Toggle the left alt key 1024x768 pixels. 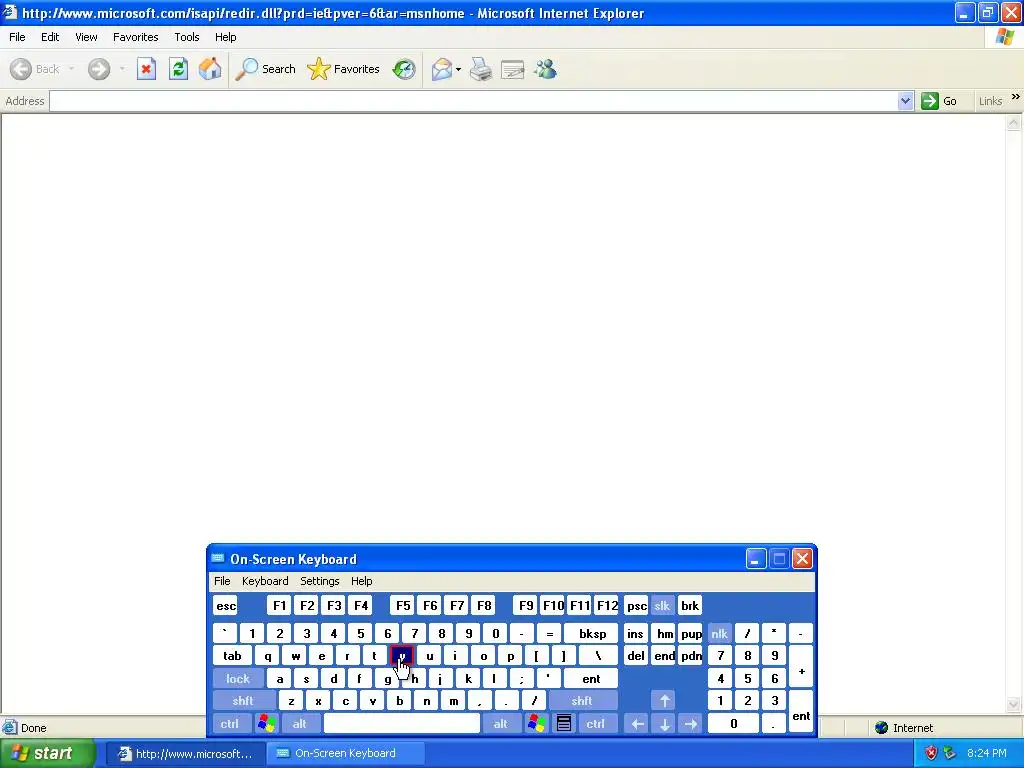point(300,724)
